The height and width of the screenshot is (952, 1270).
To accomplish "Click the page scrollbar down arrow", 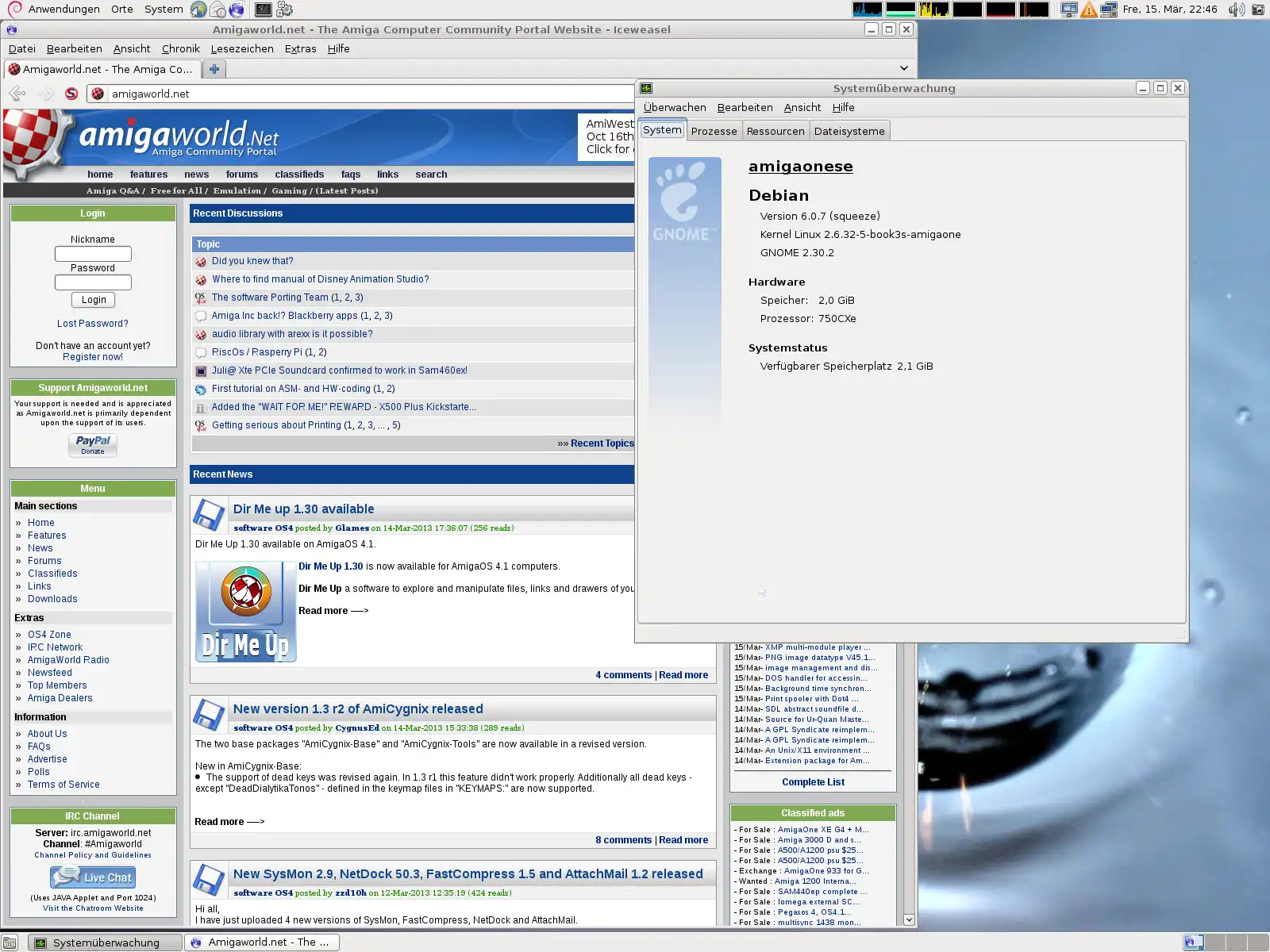I will (909, 920).
